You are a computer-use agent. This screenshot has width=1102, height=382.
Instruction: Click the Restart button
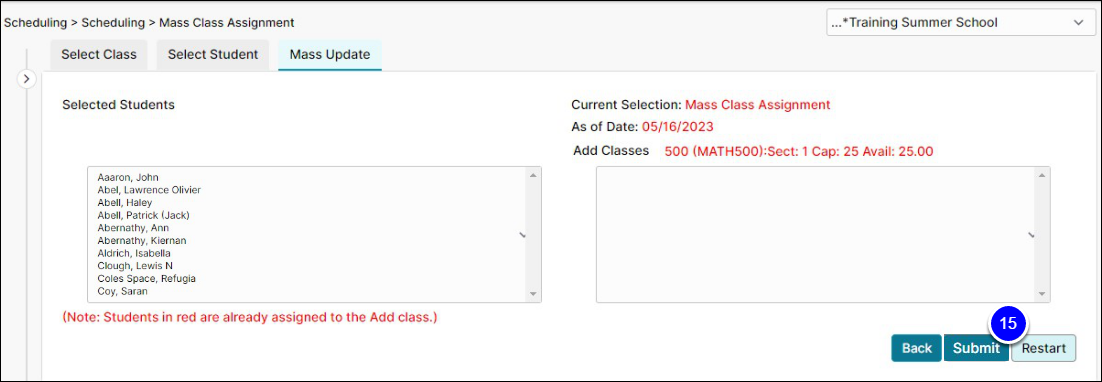[1044, 348]
